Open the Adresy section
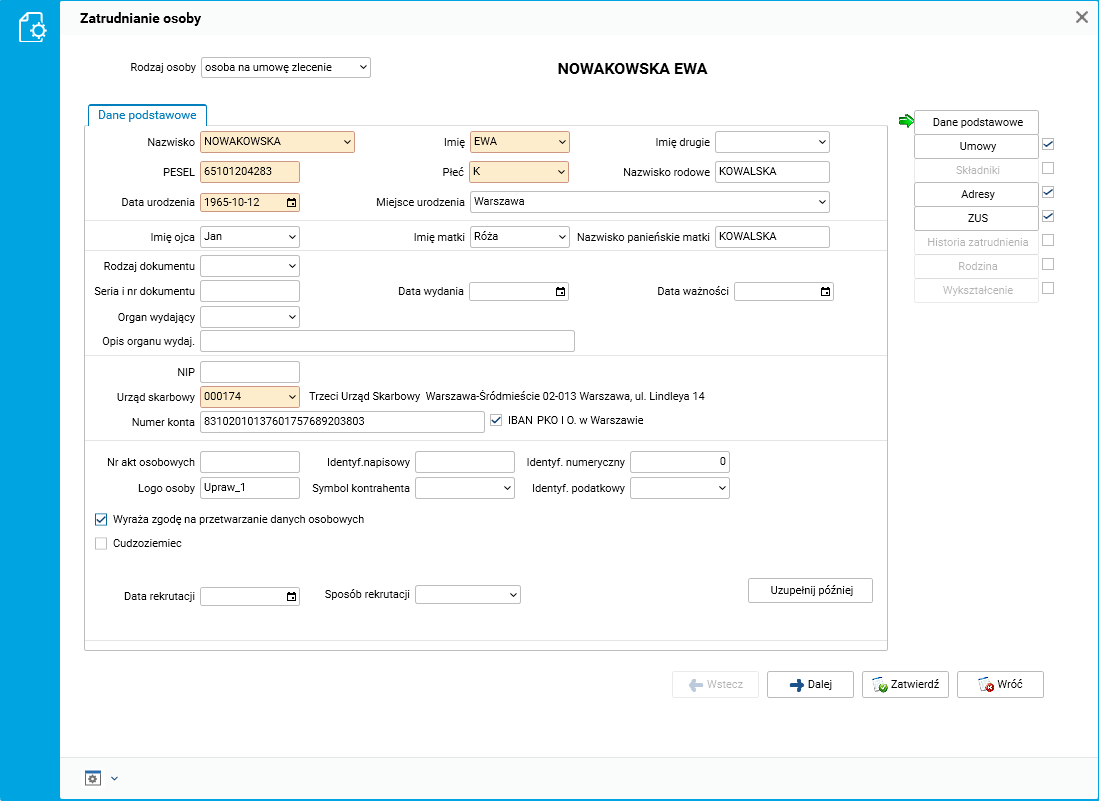The image size is (1099, 801). pyautogui.click(x=976, y=194)
